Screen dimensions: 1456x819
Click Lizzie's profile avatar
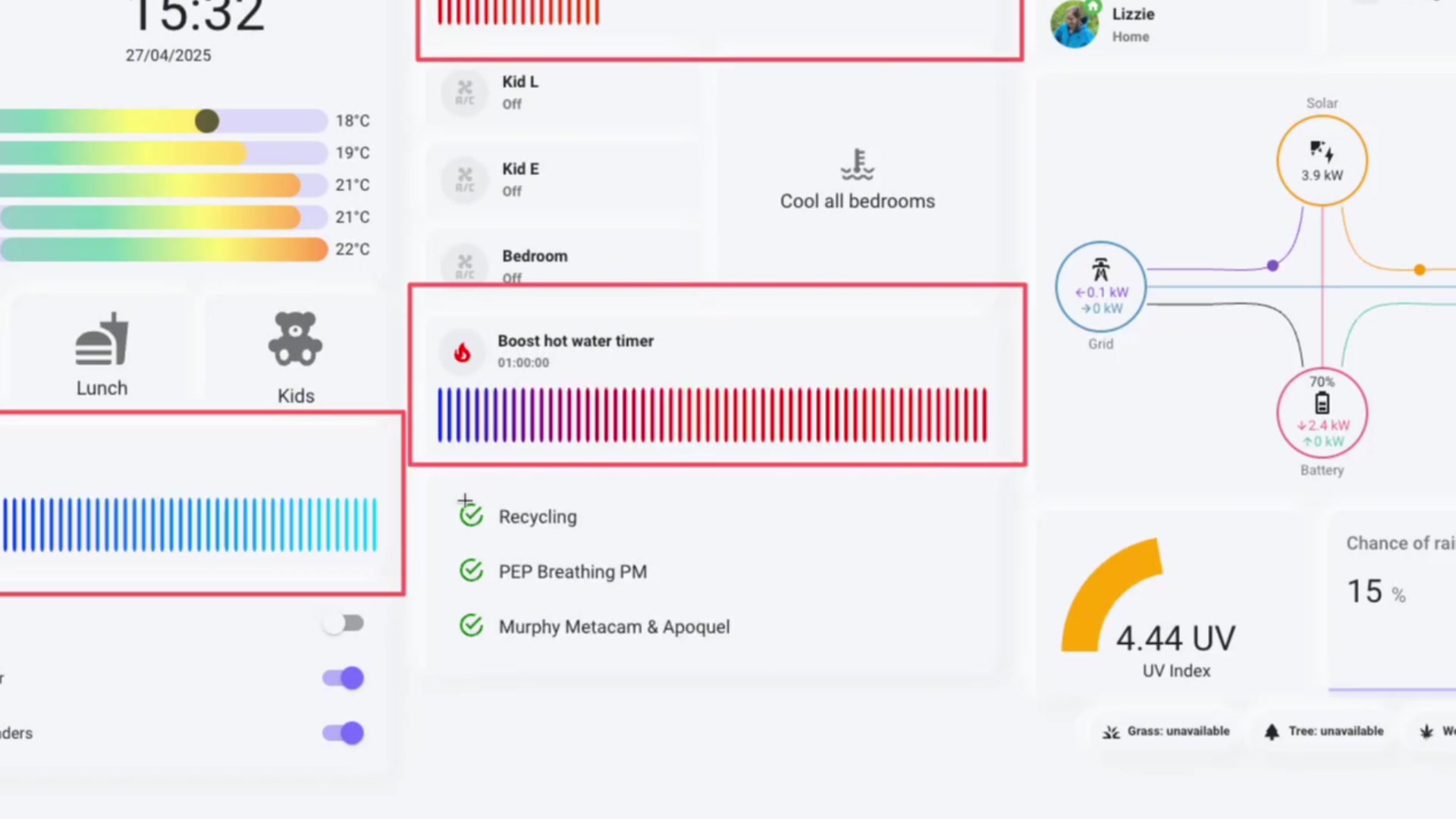pos(1075,24)
